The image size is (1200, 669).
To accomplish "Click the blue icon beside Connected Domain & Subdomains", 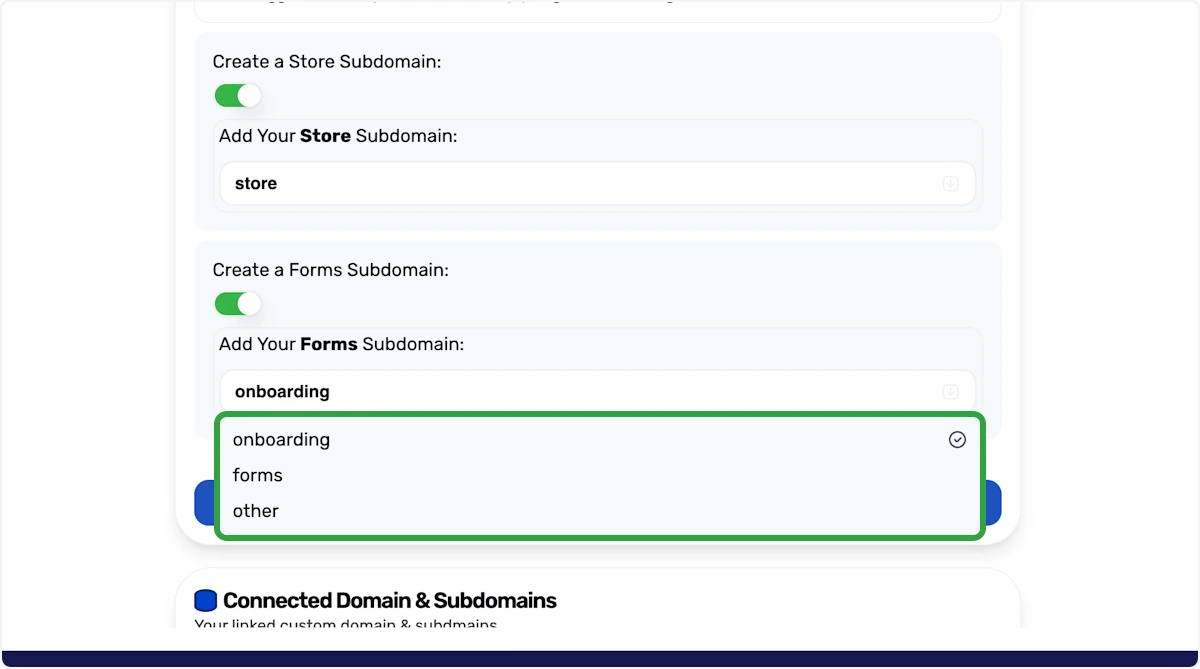I will coord(205,601).
